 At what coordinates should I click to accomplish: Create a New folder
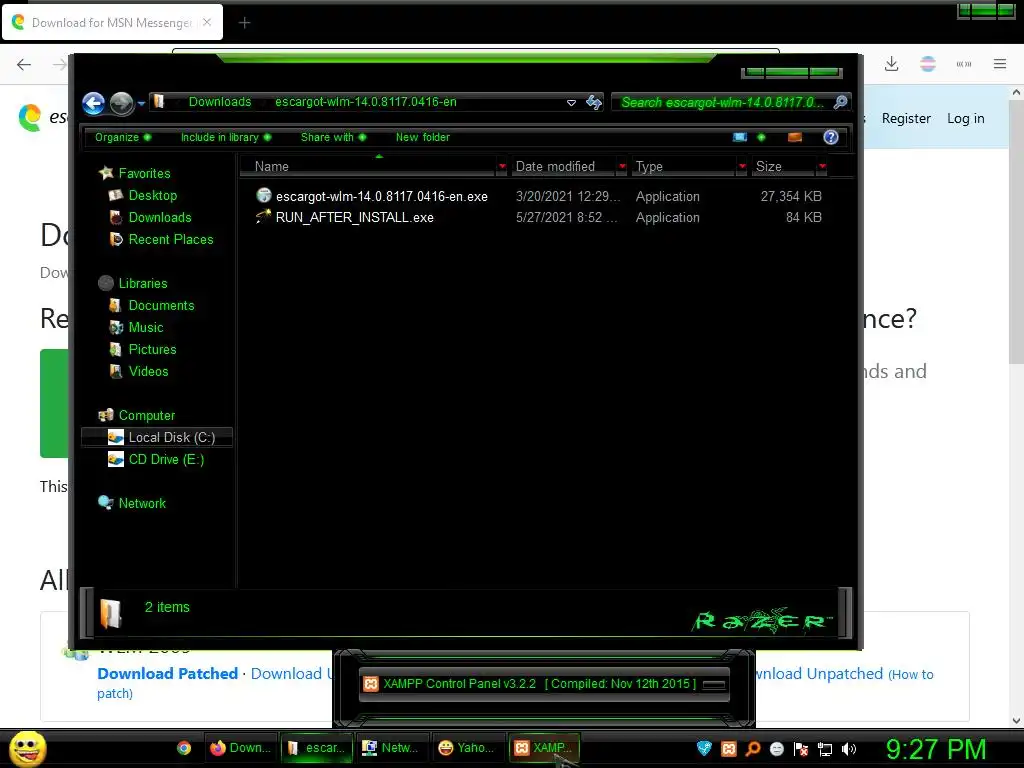[x=423, y=137]
